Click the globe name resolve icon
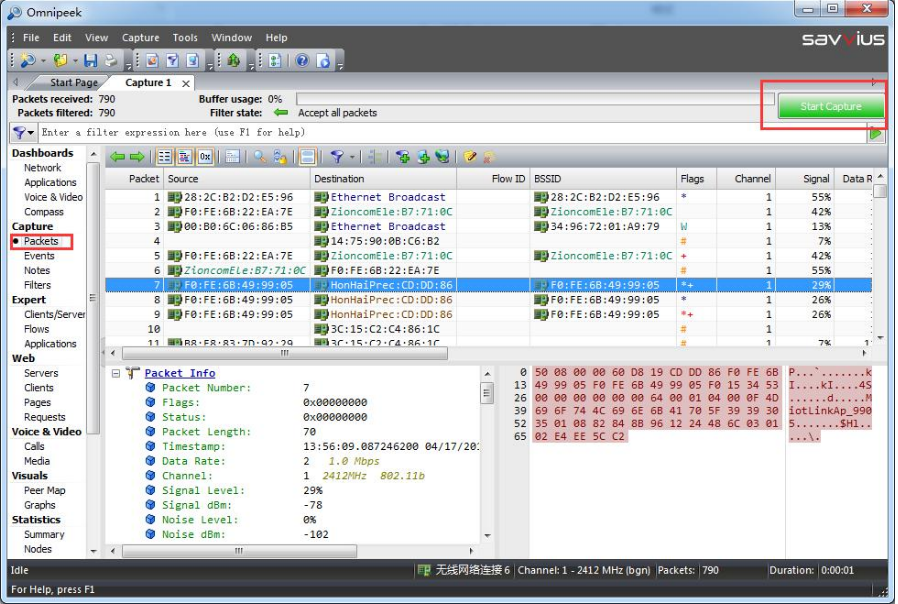The image size is (898, 604). 442,157
